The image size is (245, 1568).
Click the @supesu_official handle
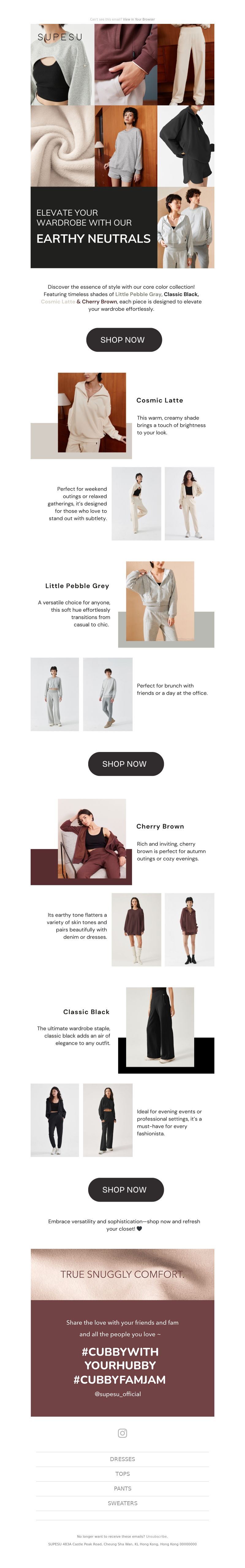[118, 1394]
